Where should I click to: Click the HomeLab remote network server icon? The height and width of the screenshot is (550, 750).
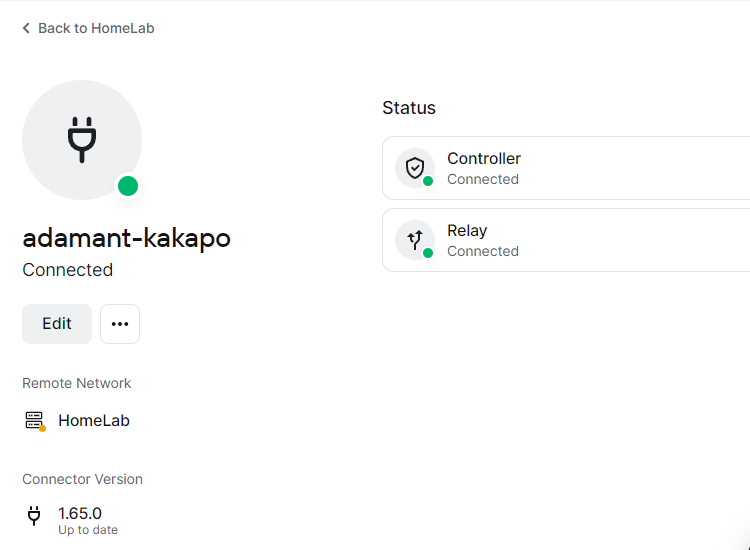coord(34,421)
